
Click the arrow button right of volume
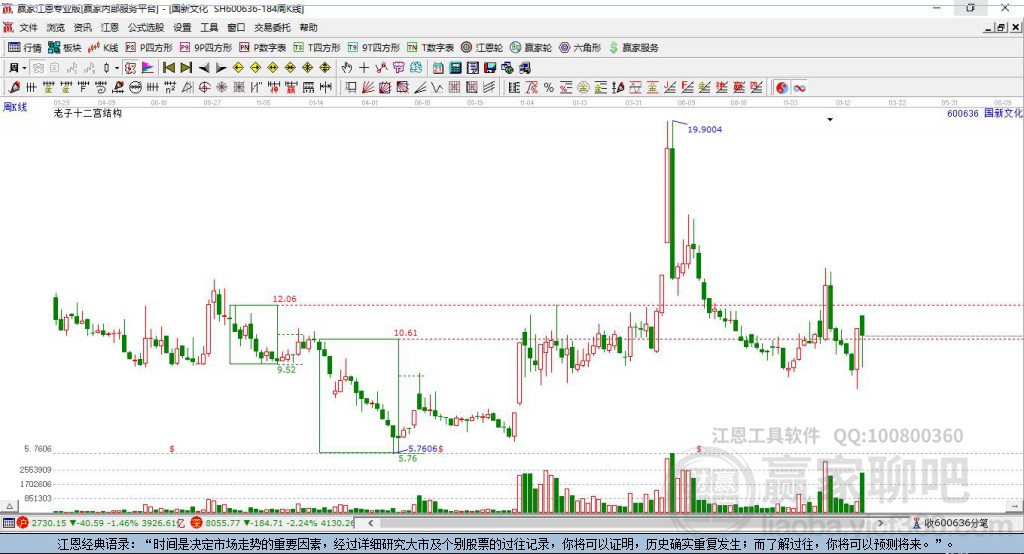tap(1015, 506)
